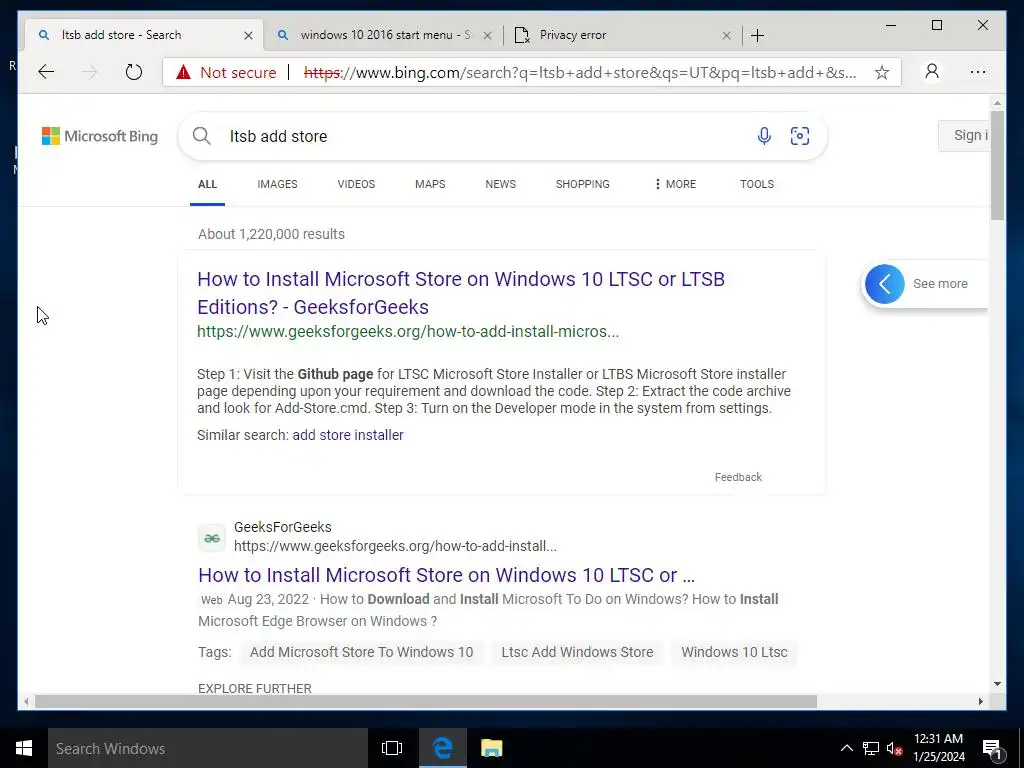
Task: Add this page to favorites star
Action: tap(882, 72)
